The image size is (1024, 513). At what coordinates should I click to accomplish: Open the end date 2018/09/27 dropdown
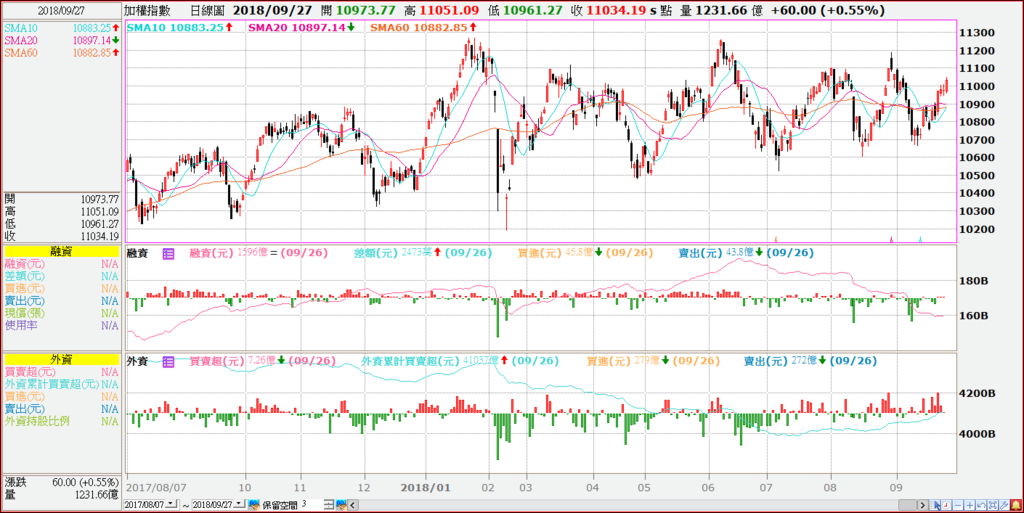click(x=240, y=505)
